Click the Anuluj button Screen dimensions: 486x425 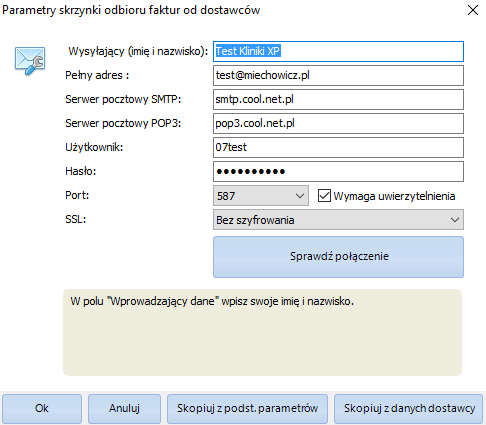pos(124,408)
